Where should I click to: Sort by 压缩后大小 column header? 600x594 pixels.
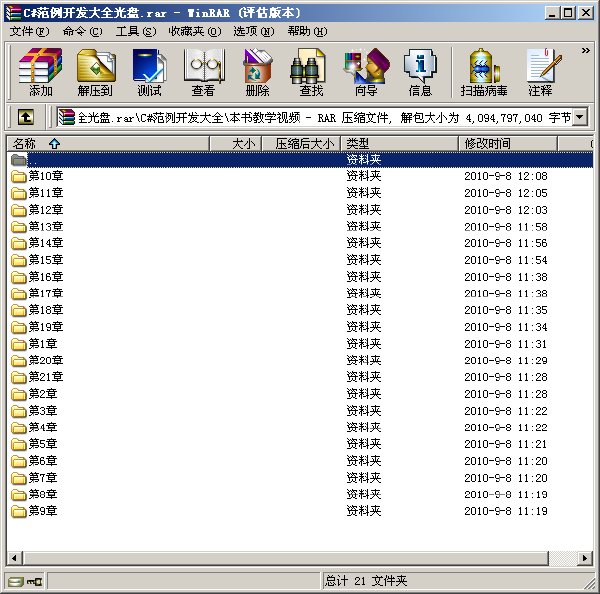(x=301, y=144)
